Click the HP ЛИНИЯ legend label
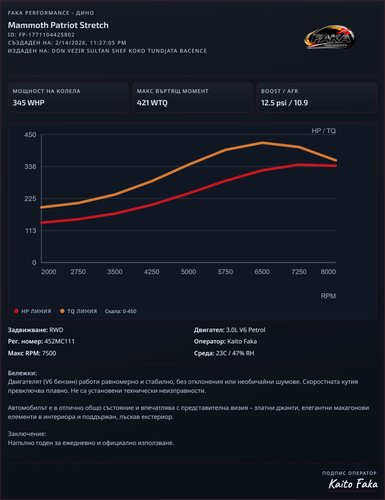 (x=36, y=311)
